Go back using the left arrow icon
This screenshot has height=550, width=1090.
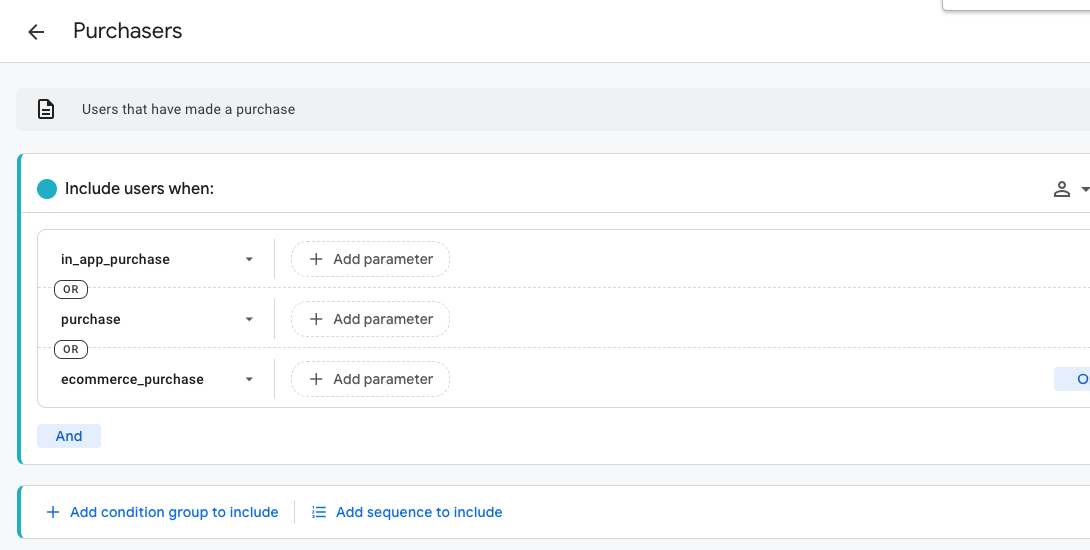(35, 31)
